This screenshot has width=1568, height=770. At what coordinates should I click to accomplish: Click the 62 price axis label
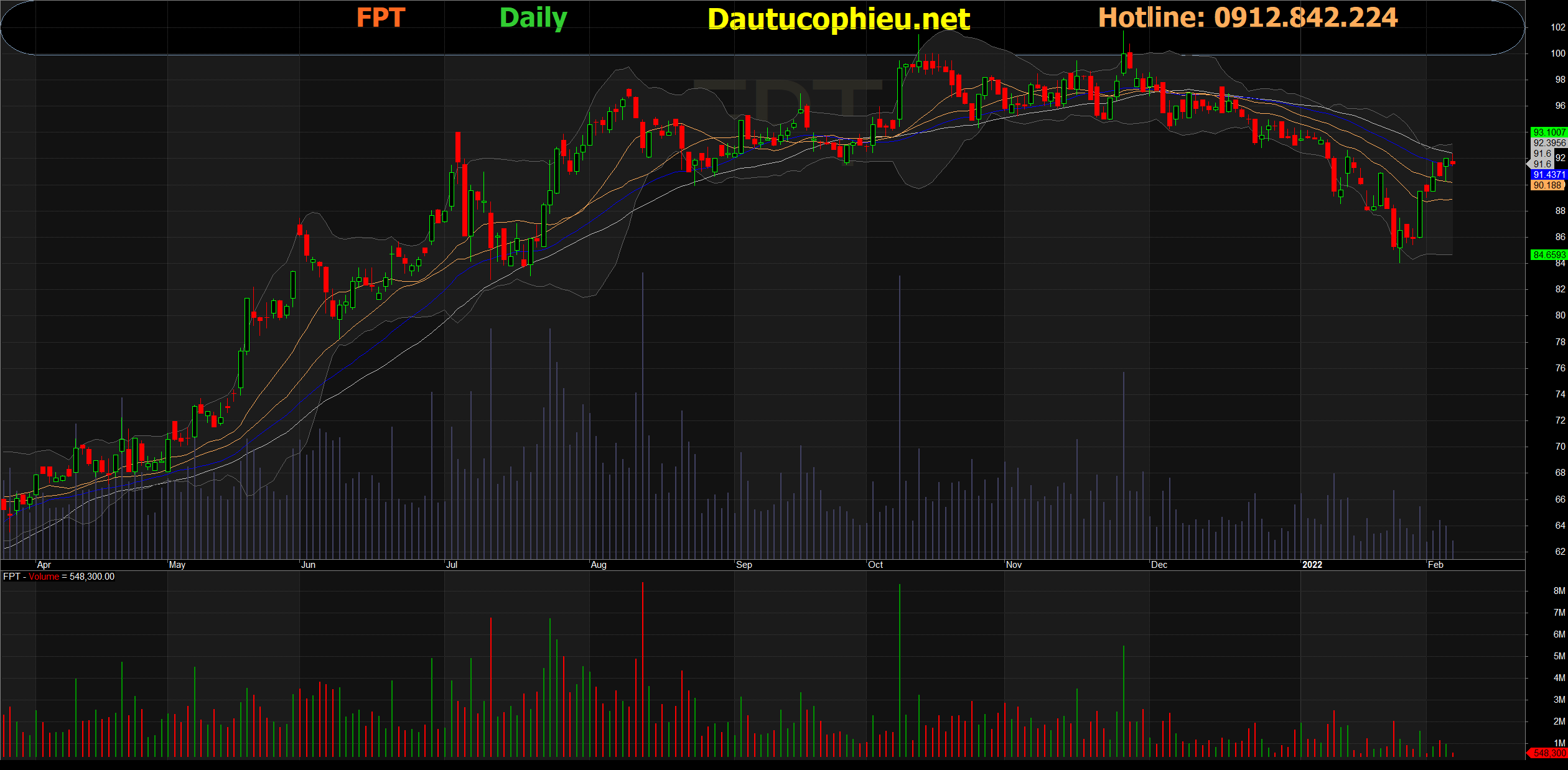pyautogui.click(x=1561, y=552)
